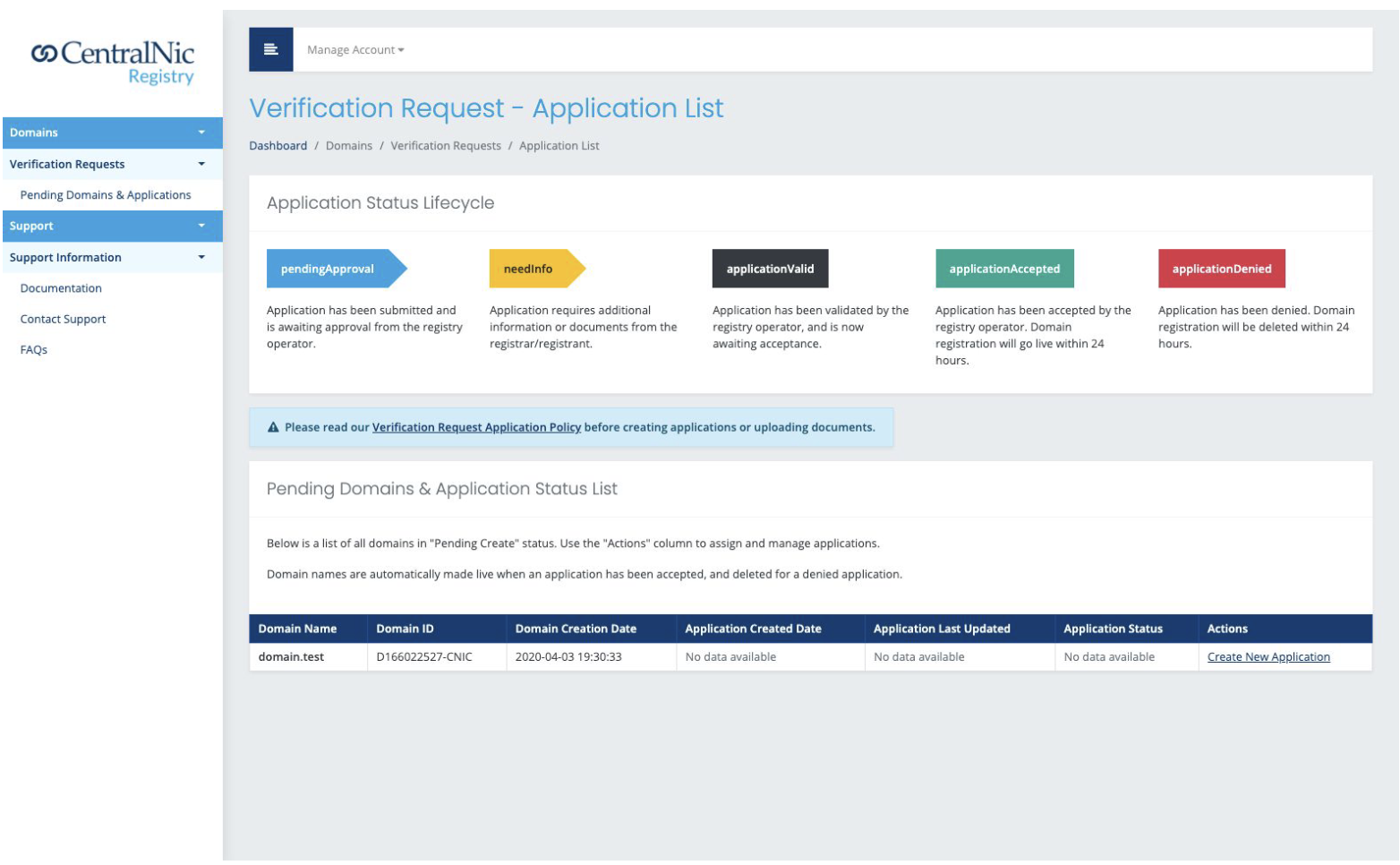This screenshot has width=1400, height=865.
Task: Open Pending Domains & Applications
Action: [106, 195]
